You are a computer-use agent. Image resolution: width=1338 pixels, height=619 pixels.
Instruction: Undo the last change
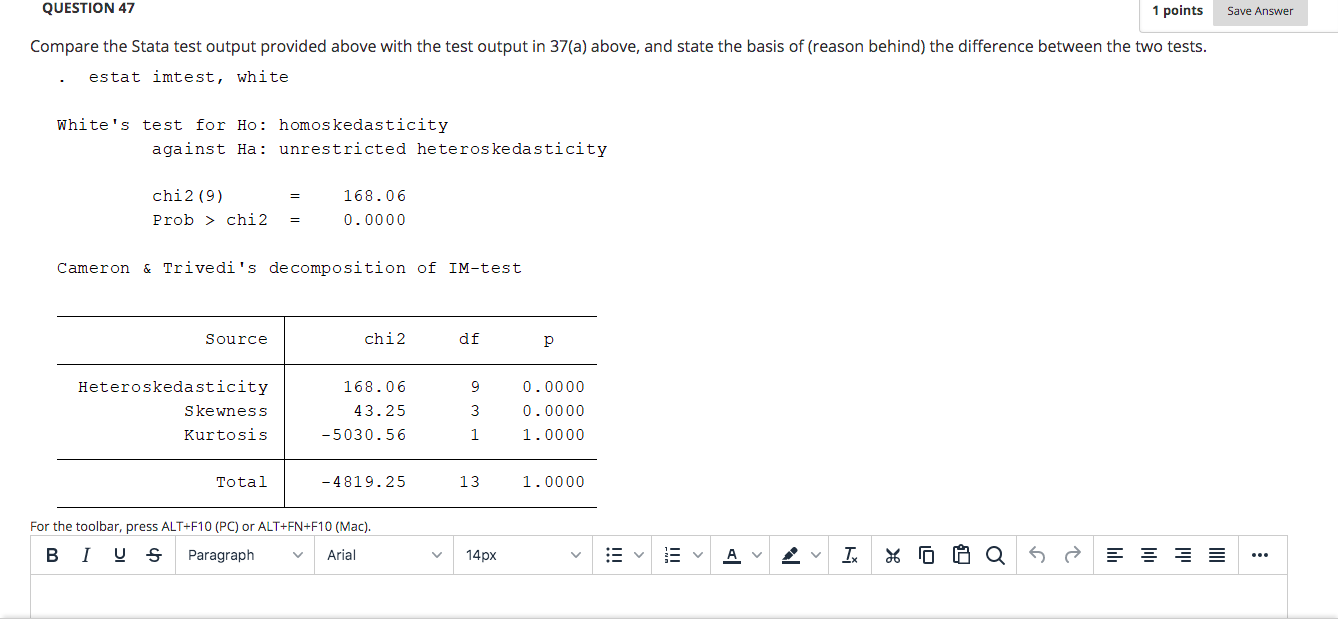1037,555
